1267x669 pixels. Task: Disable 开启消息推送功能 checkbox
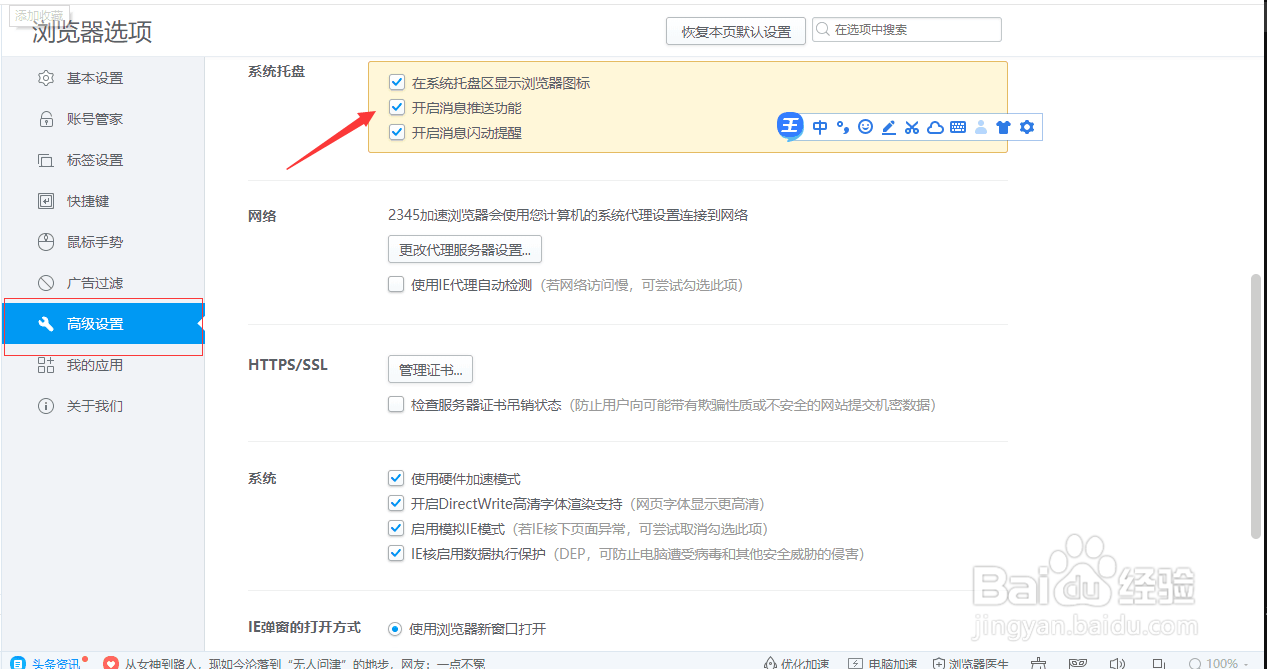396,106
